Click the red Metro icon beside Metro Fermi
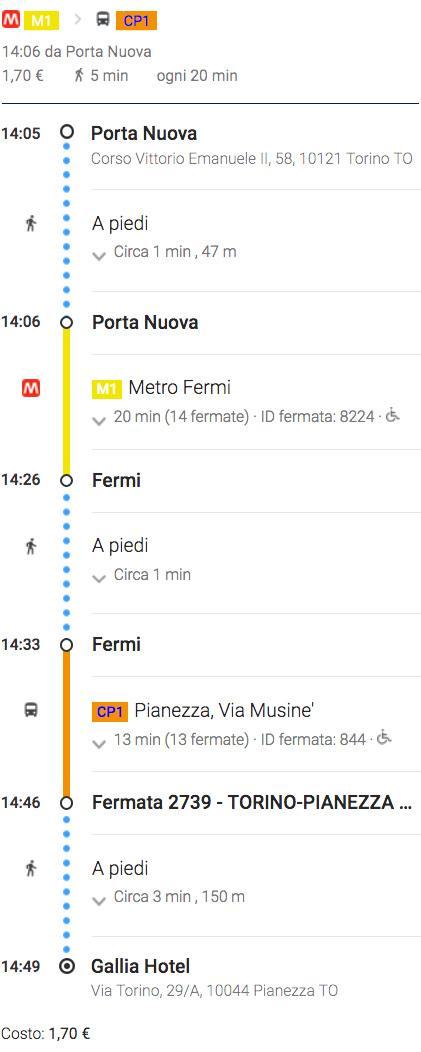Screen dimensions: 421x1052 (31, 388)
